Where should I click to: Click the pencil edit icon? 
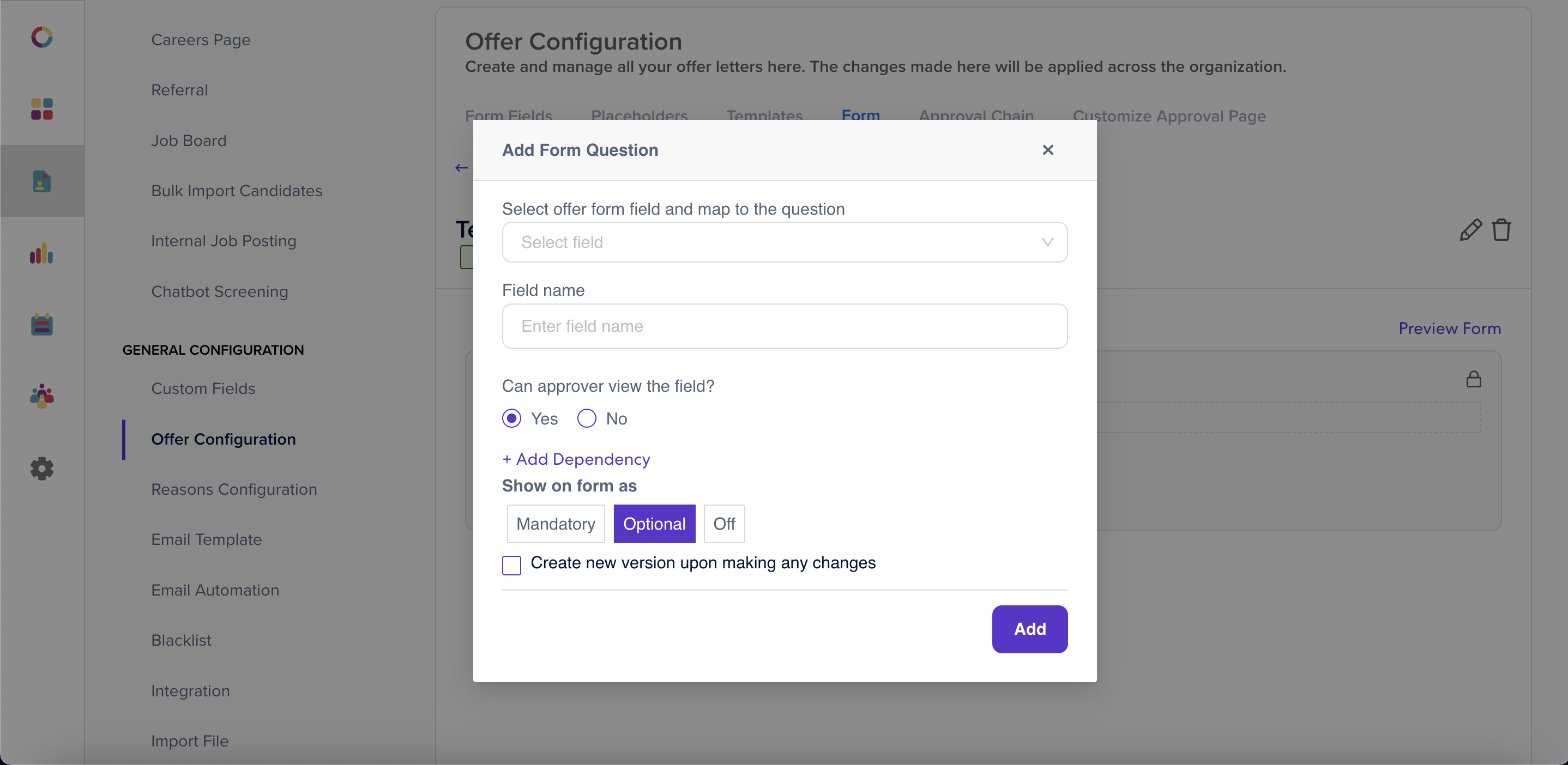pyautogui.click(x=1470, y=230)
